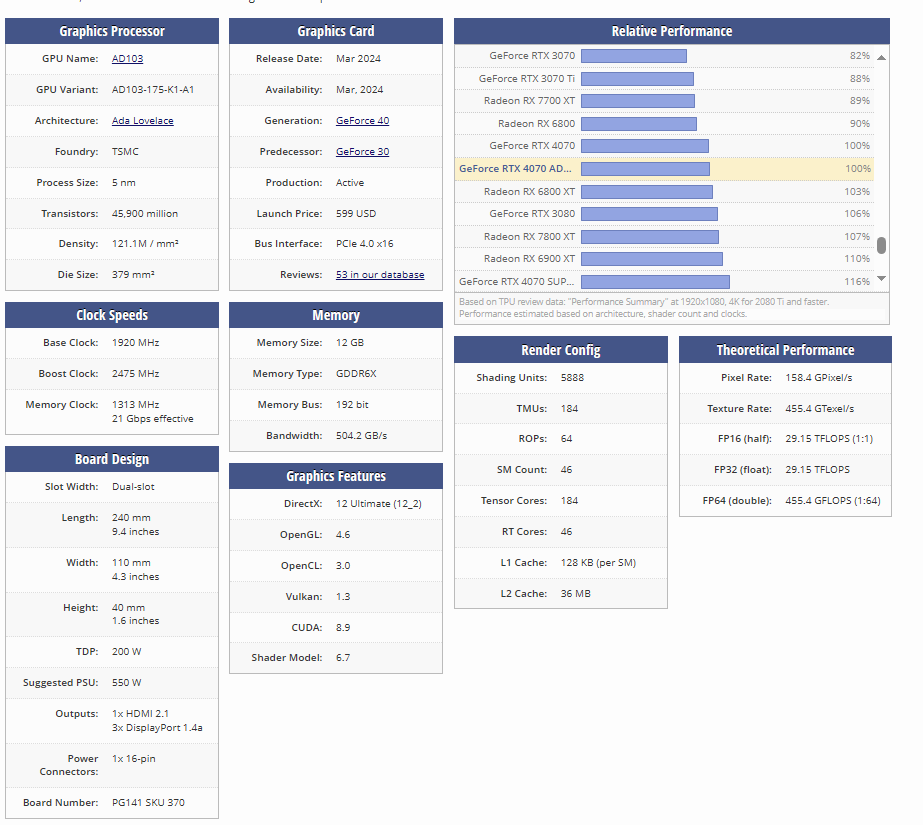The image size is (923, 825).
Task: Click the highlighted GeForce RTX 4070 AD... row
Action: (x=516, y=169)
